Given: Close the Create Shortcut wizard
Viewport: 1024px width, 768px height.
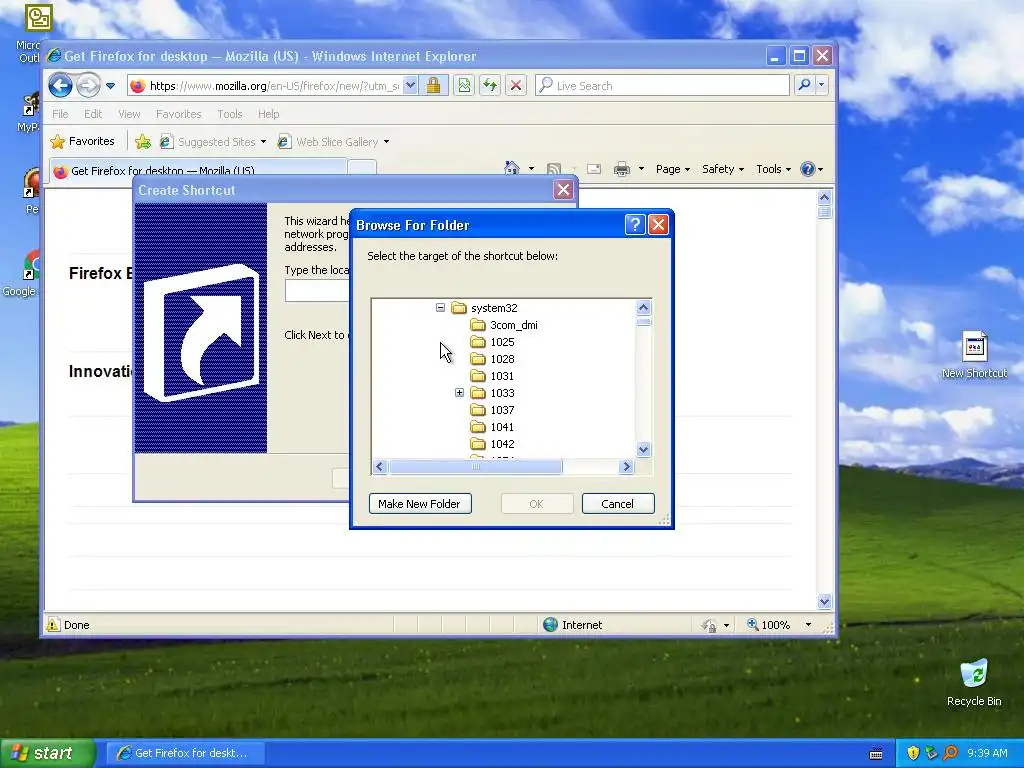Looking at the screenshot, I should (563, 190).
